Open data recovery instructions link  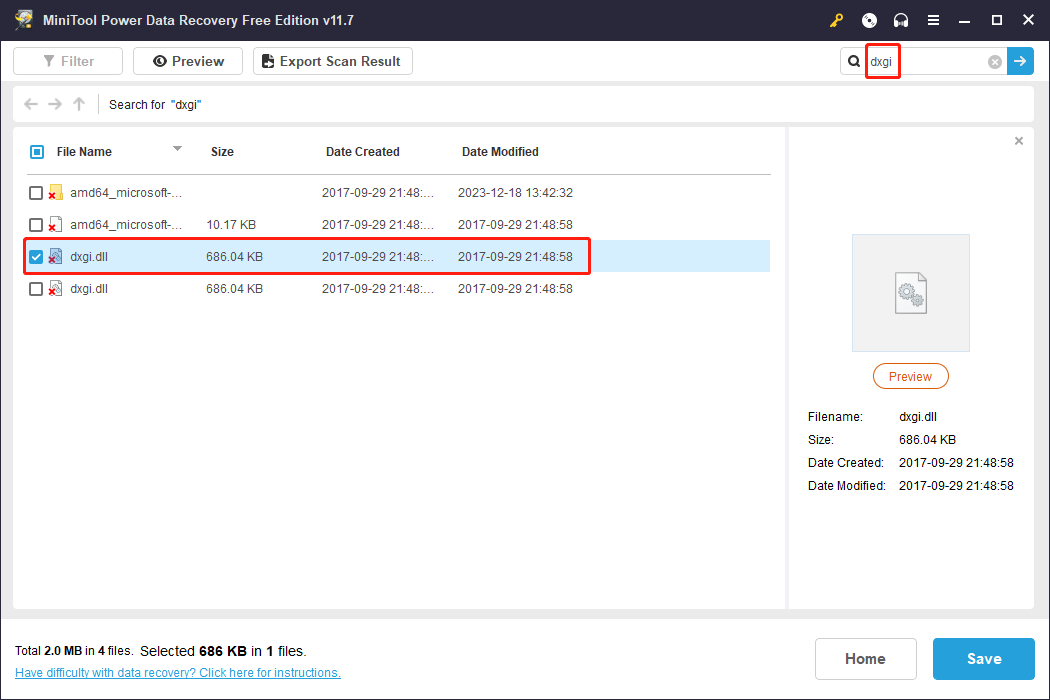[x=178, y=673]
